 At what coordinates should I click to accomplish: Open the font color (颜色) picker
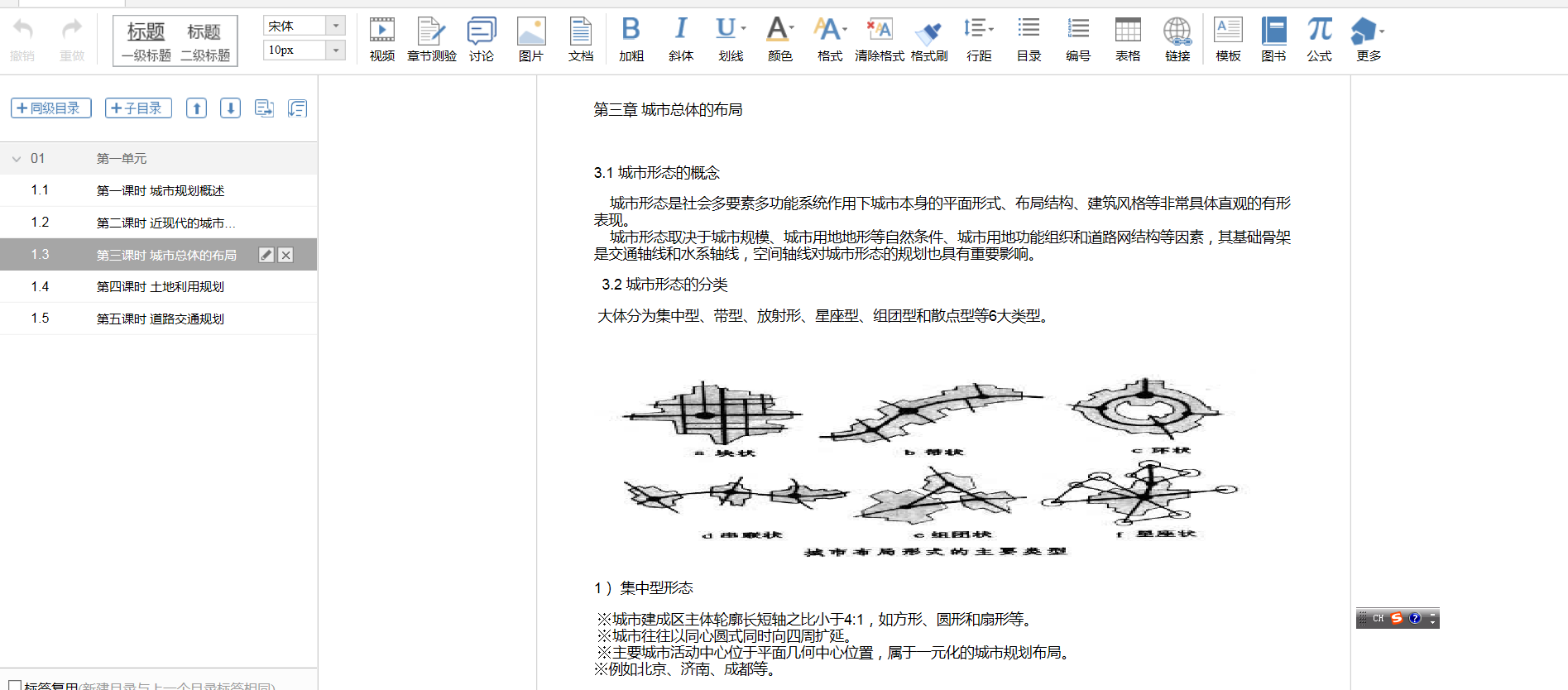tap(779, 39)
